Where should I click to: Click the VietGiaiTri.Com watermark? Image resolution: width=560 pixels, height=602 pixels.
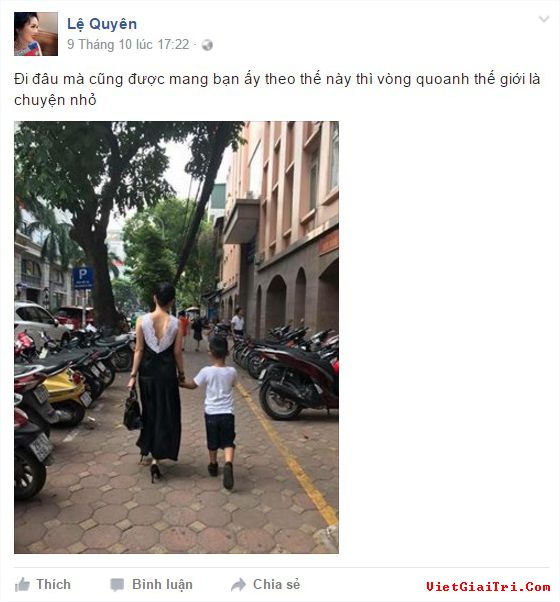point(488,587)
